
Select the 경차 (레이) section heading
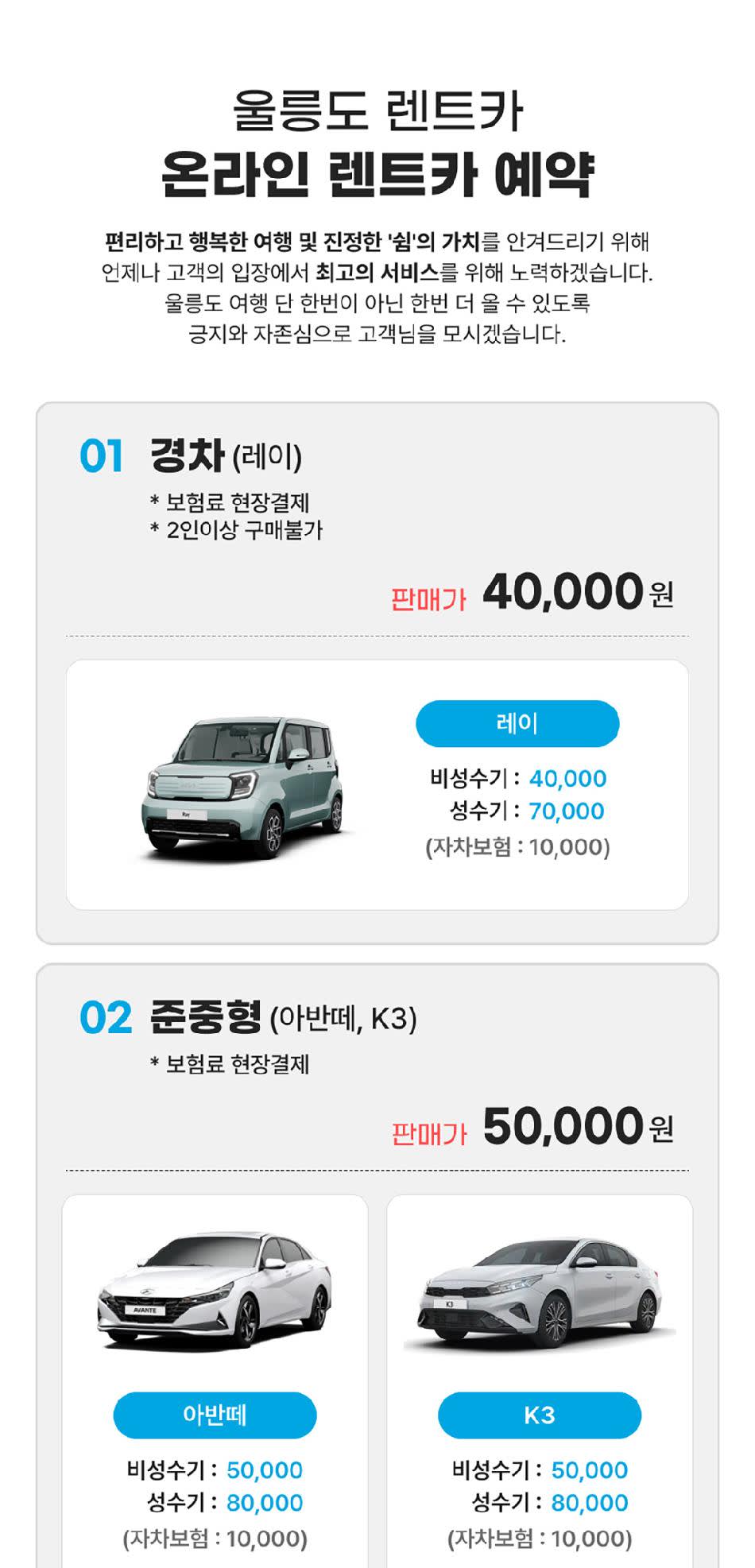point(226,455)
